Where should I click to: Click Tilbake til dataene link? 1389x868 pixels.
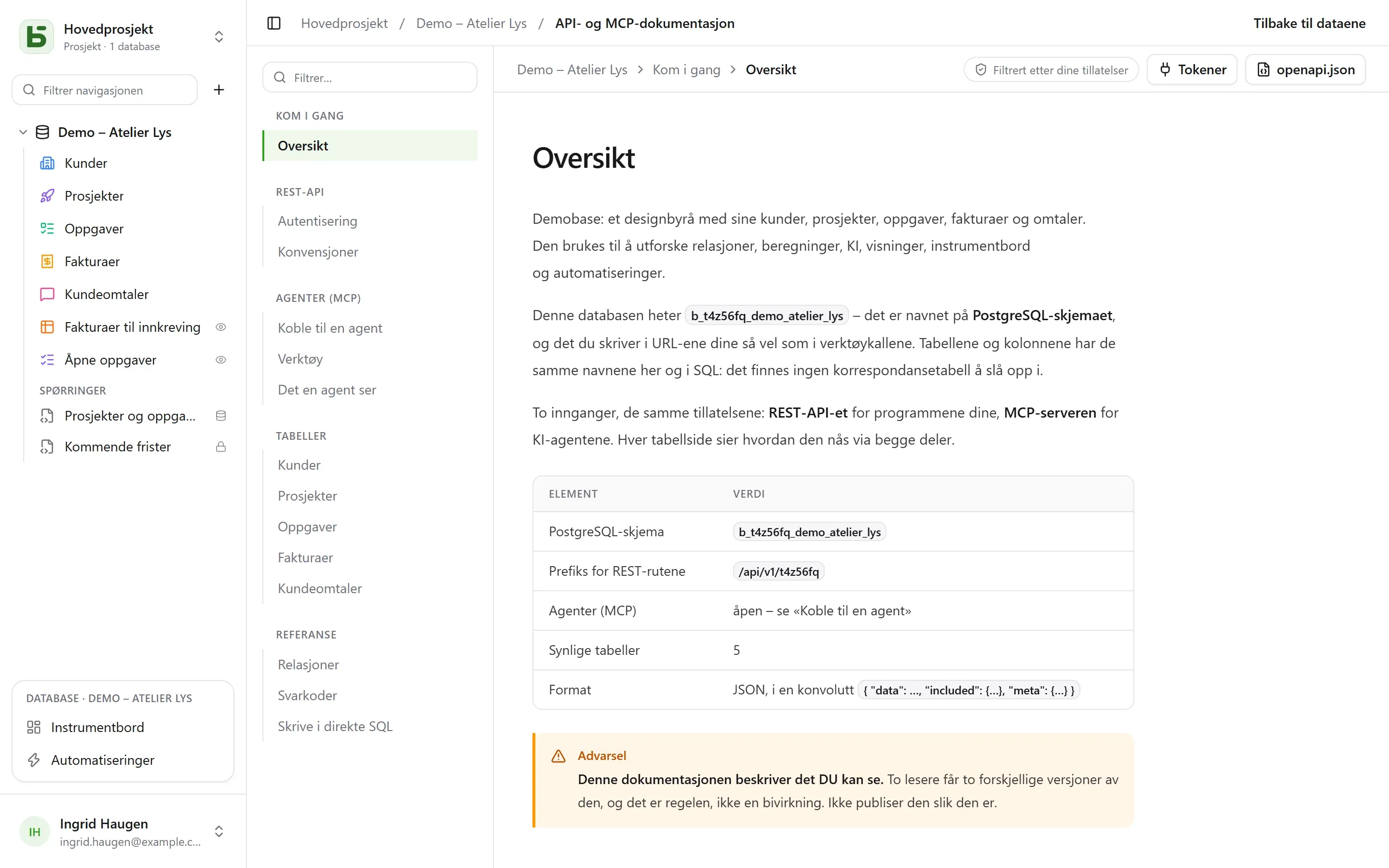pyautogui.click(x=1309, y=23)
